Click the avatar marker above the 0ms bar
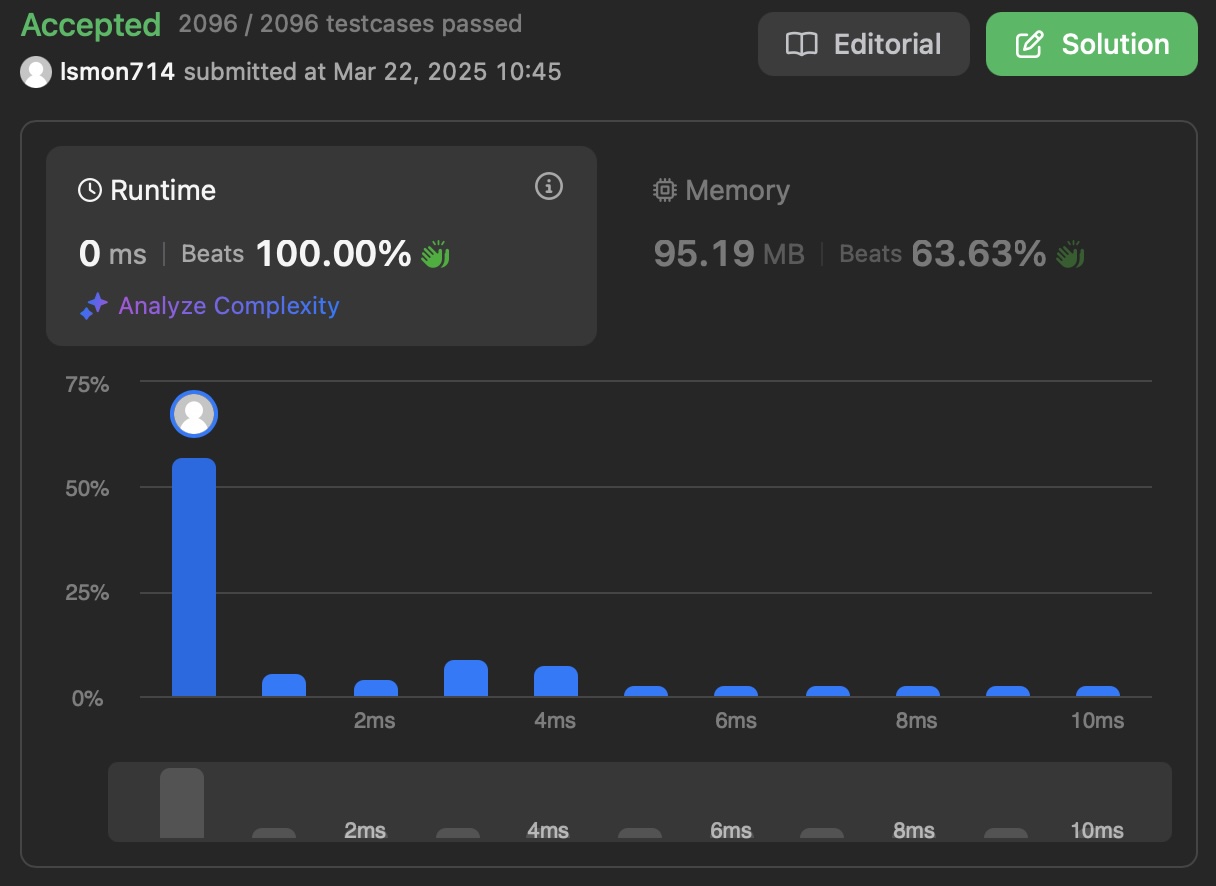 point(194,413)
